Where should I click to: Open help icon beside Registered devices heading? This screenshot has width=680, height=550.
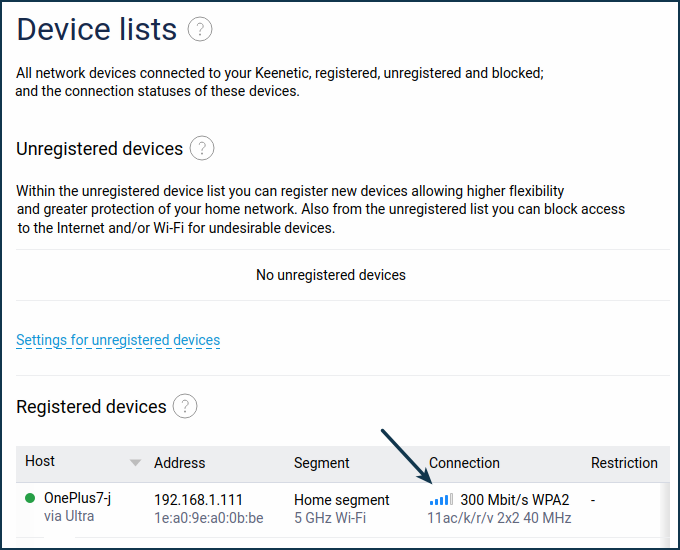(x=185, y=406)
